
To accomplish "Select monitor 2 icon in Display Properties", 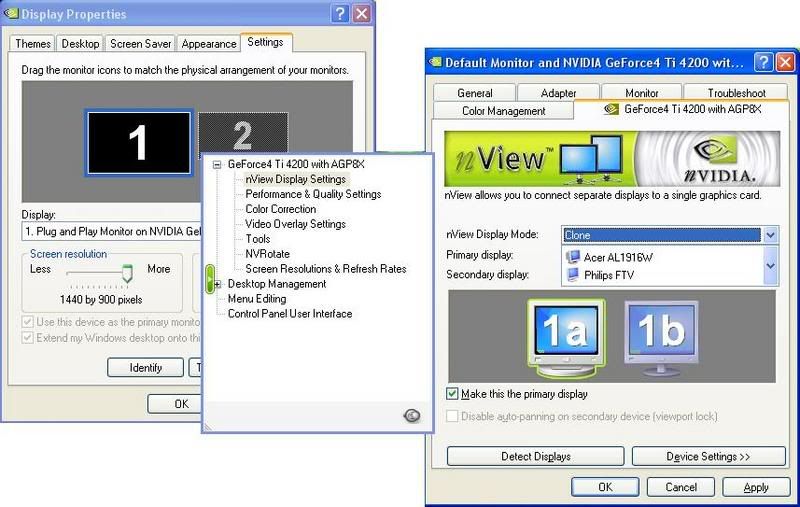I will (x=243, y=132).
